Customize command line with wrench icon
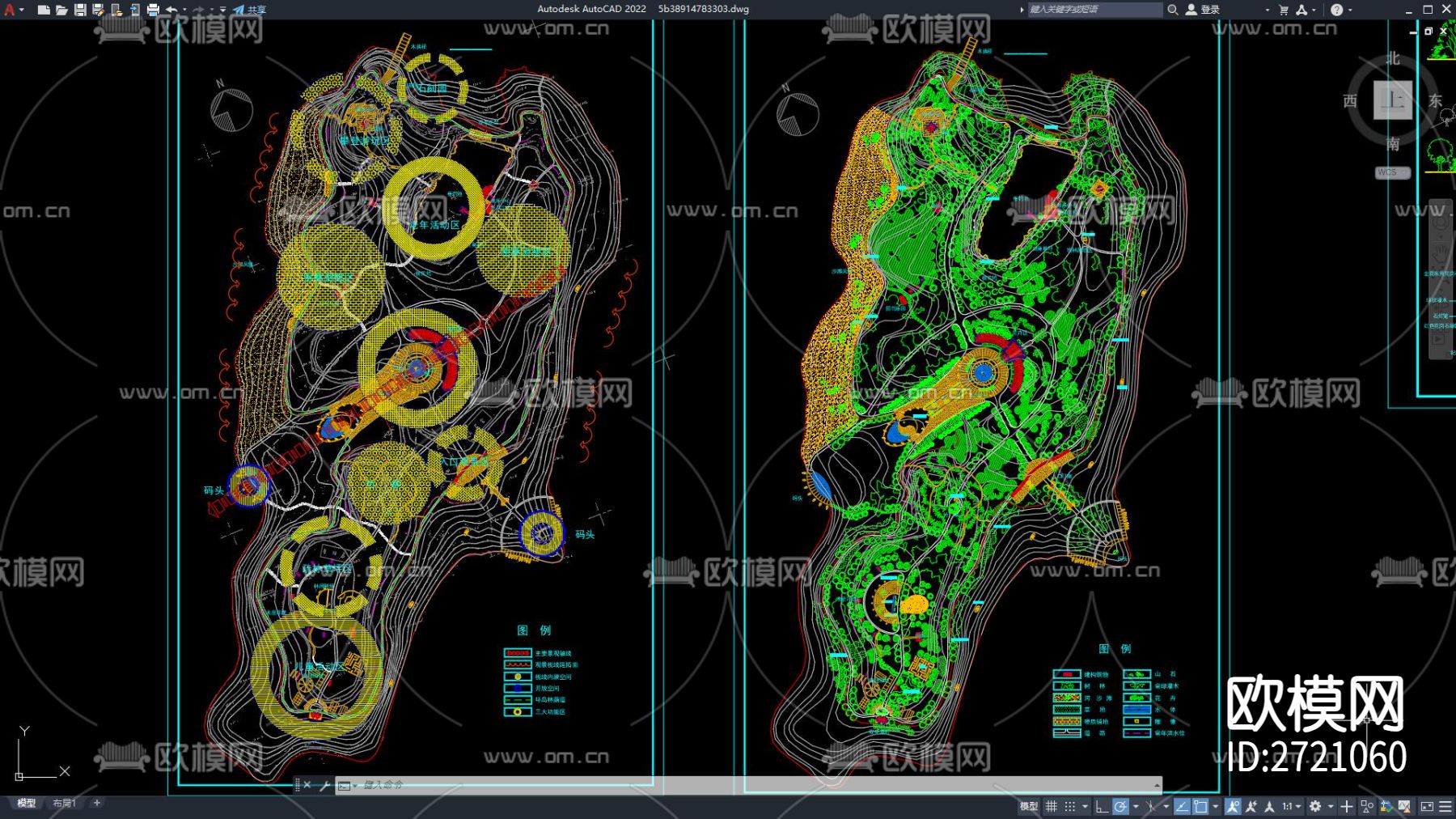The image size is (1456, 819). coord(324,785)
